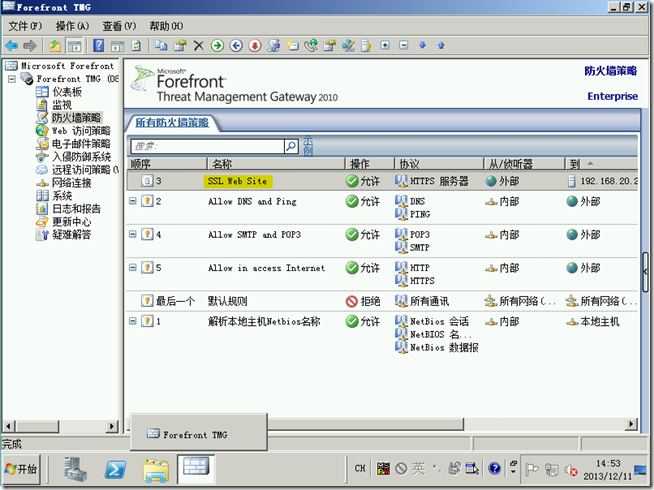Open the 帮助(H) menu
Screen dimensions: 654x490
[x=166, y=26]
